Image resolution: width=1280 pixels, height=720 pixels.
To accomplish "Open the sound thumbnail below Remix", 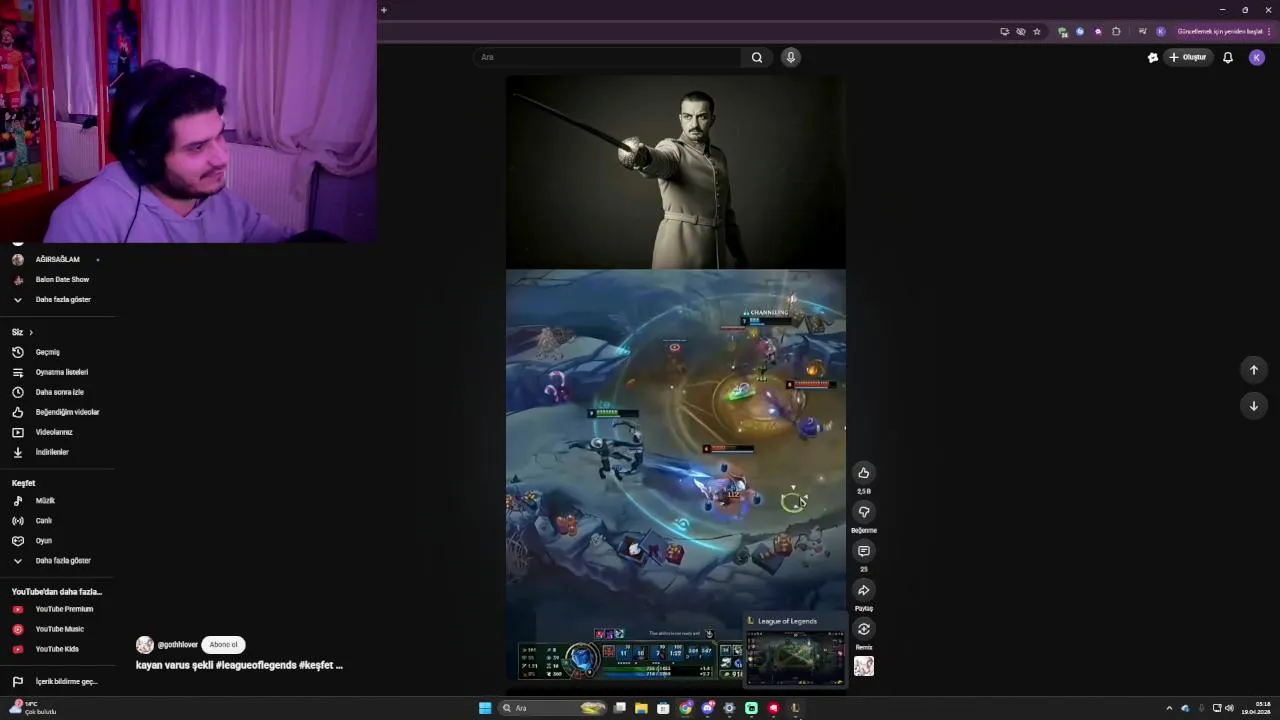I will click(x=864, y=666).
